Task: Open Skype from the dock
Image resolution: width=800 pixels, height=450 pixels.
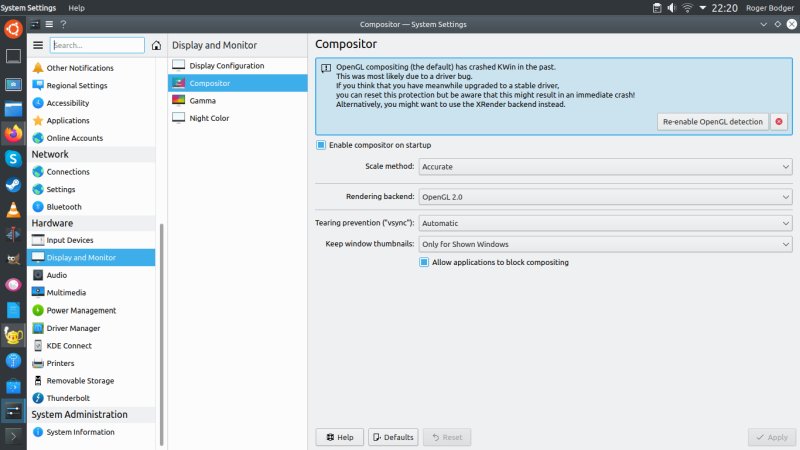Action: (14, 159)
